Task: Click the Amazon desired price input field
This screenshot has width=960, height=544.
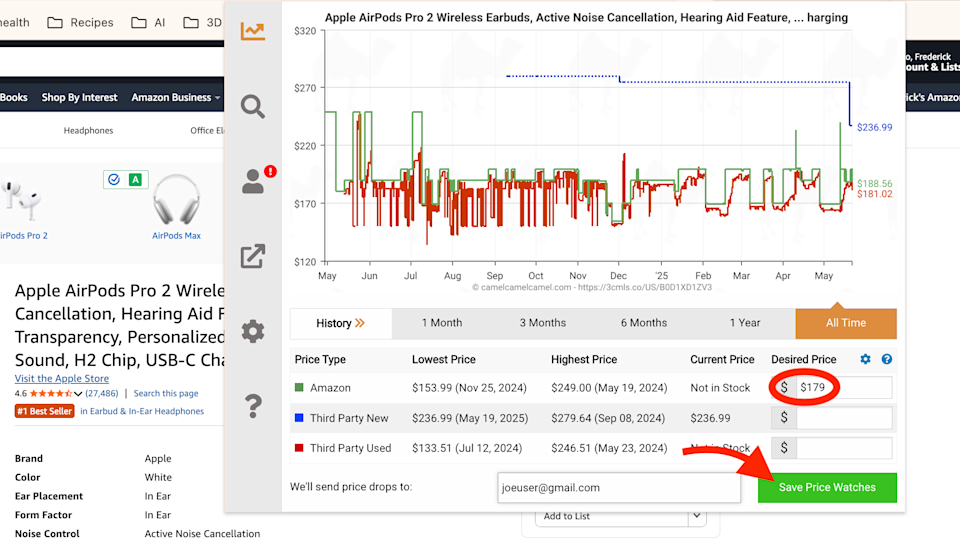Action: coord(843,388)
